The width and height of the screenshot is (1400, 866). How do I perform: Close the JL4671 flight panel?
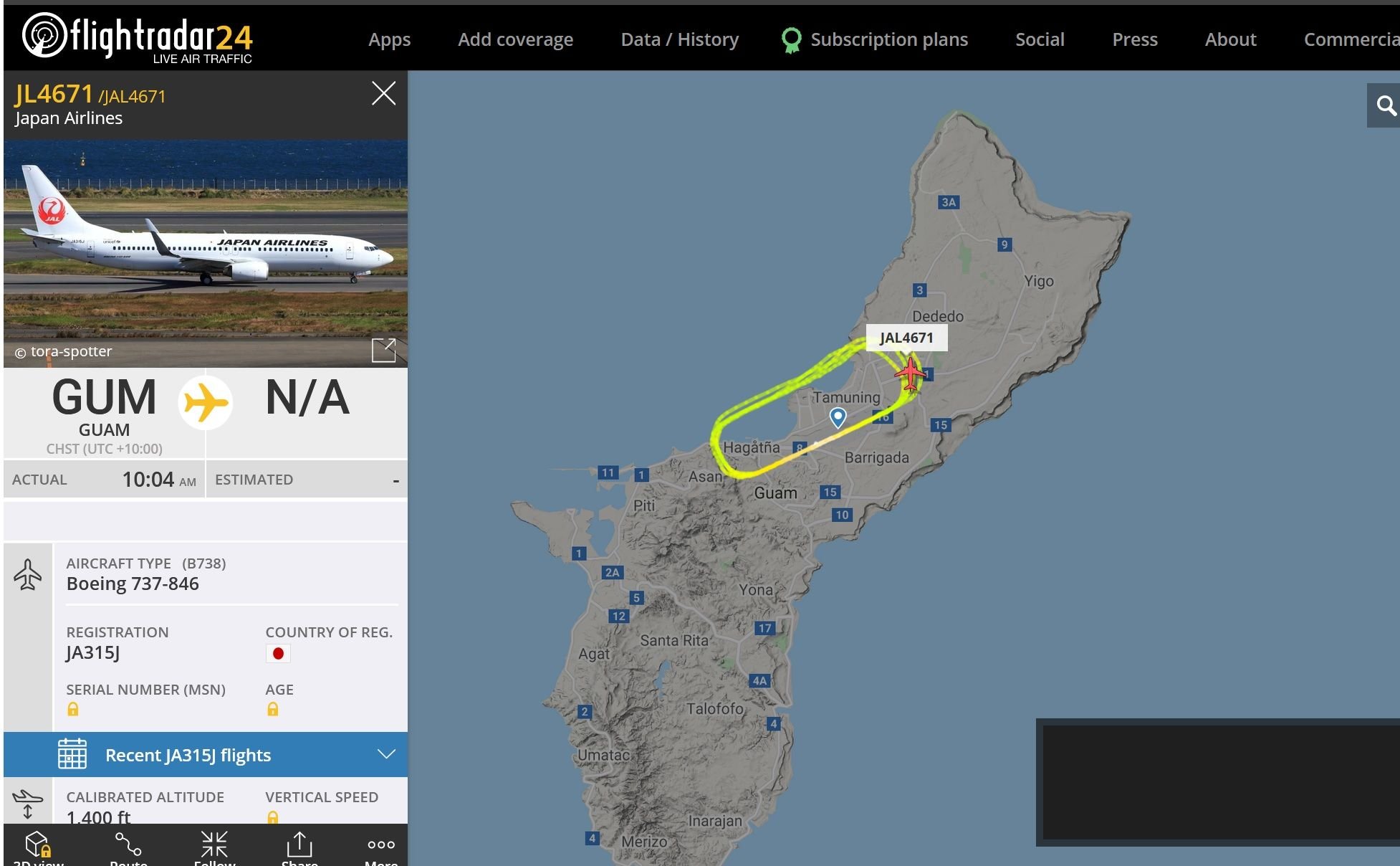pos(383,93)
